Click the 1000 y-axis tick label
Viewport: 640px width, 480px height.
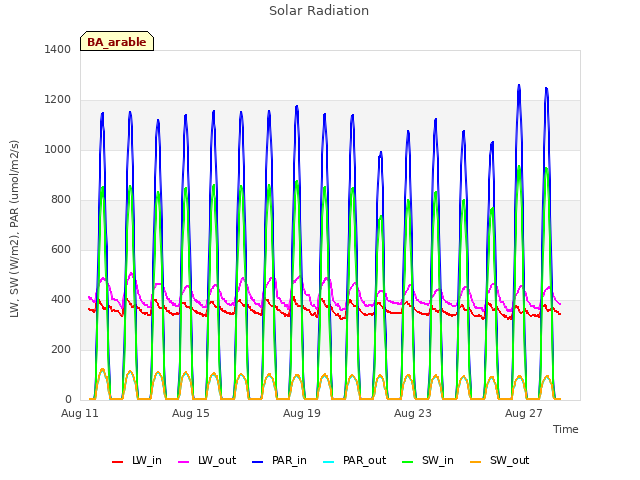(x=58, y=149)
